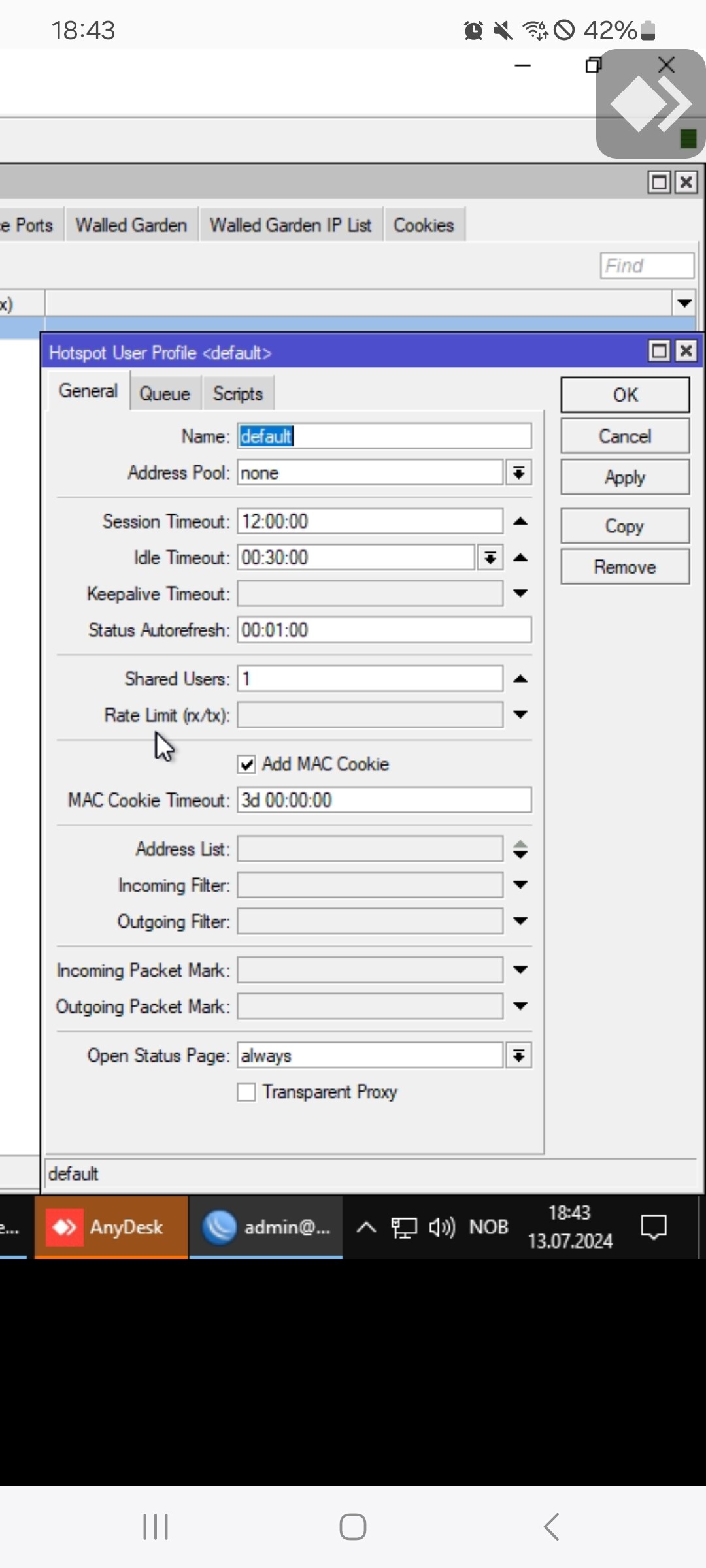Image resolution: width=706 pixels, height=1568 pixels.
Task: Close the Hotspot User Profile dialog
Action: tap(686, 351)
